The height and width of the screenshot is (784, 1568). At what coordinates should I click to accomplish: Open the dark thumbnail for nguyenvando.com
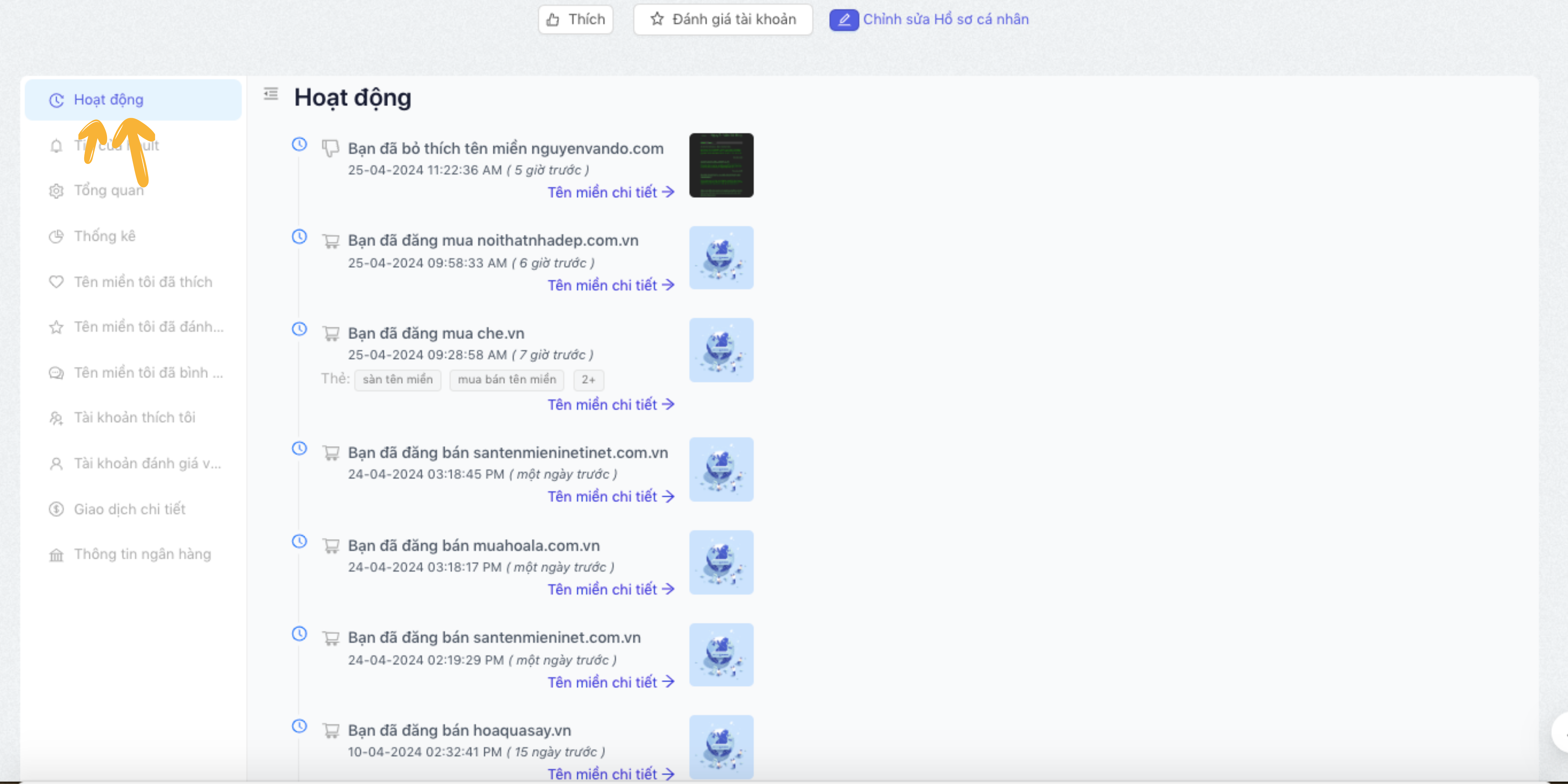tap(721, 166)
